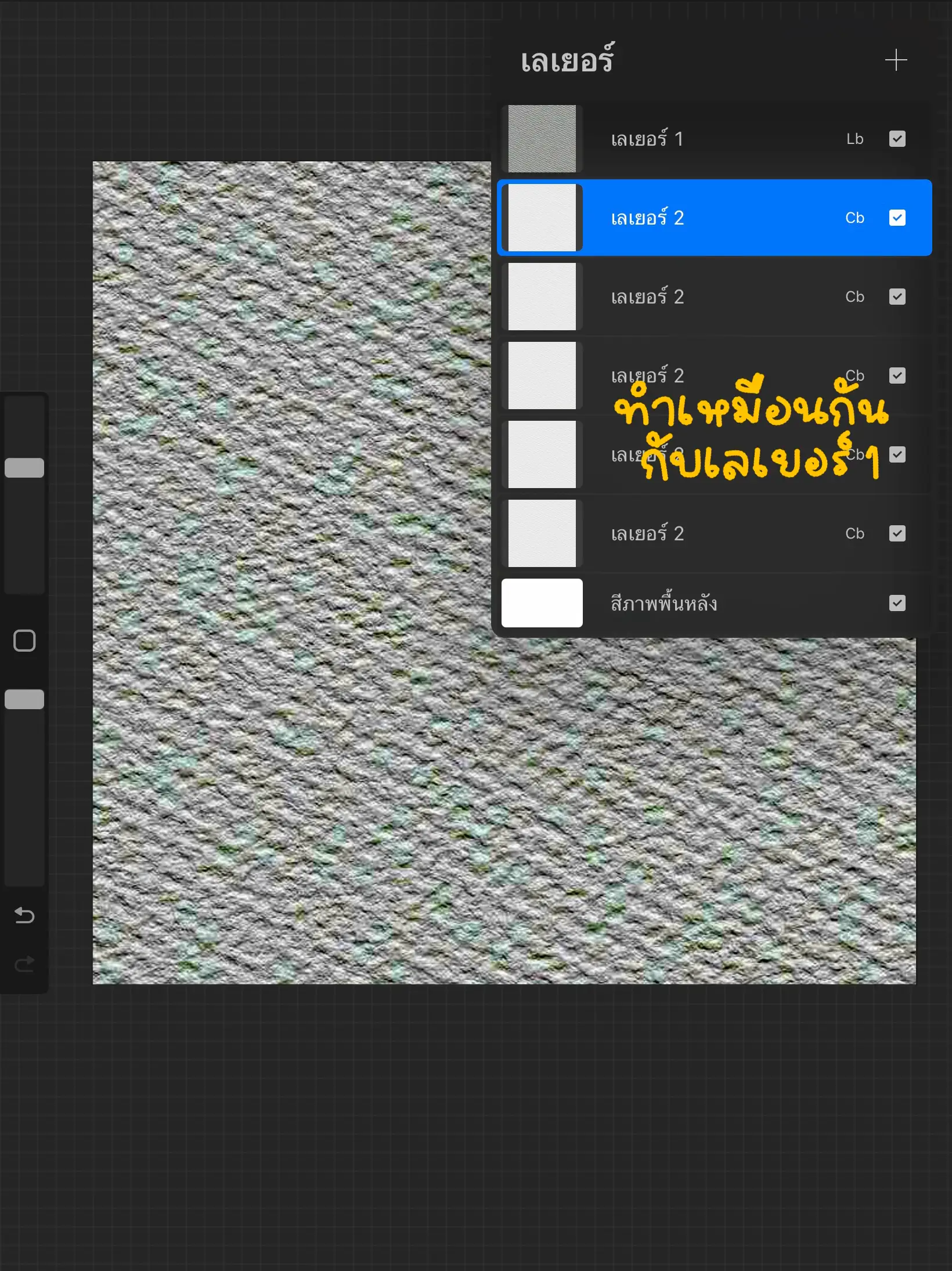Tap the thumbnail of เลเยอร์ 1
Image resolution: width=952 pixels, height=1271 pixels.
[x=542, y=138]
